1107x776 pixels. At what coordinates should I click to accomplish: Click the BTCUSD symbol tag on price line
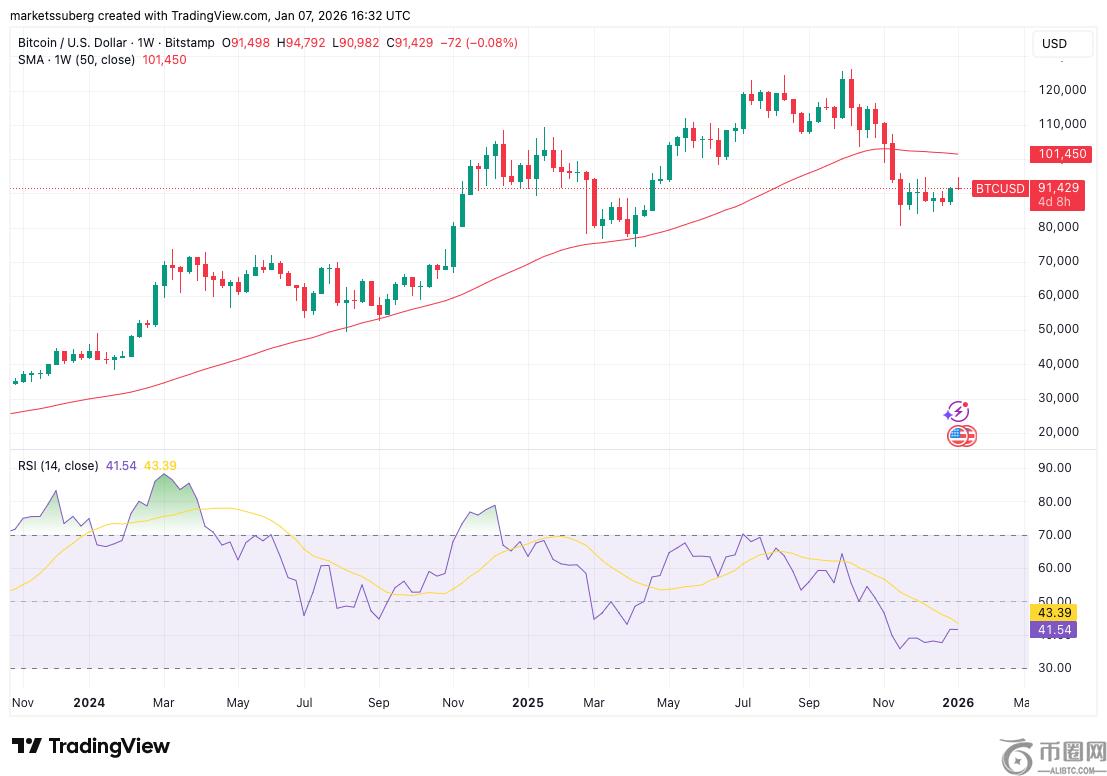point(999,189)
